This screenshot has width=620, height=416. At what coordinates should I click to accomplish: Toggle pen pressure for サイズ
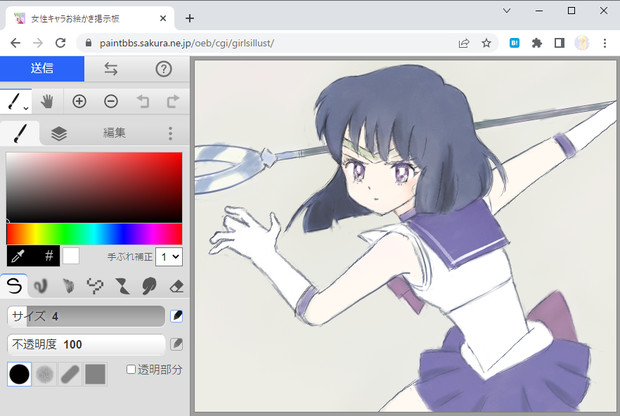177,316
